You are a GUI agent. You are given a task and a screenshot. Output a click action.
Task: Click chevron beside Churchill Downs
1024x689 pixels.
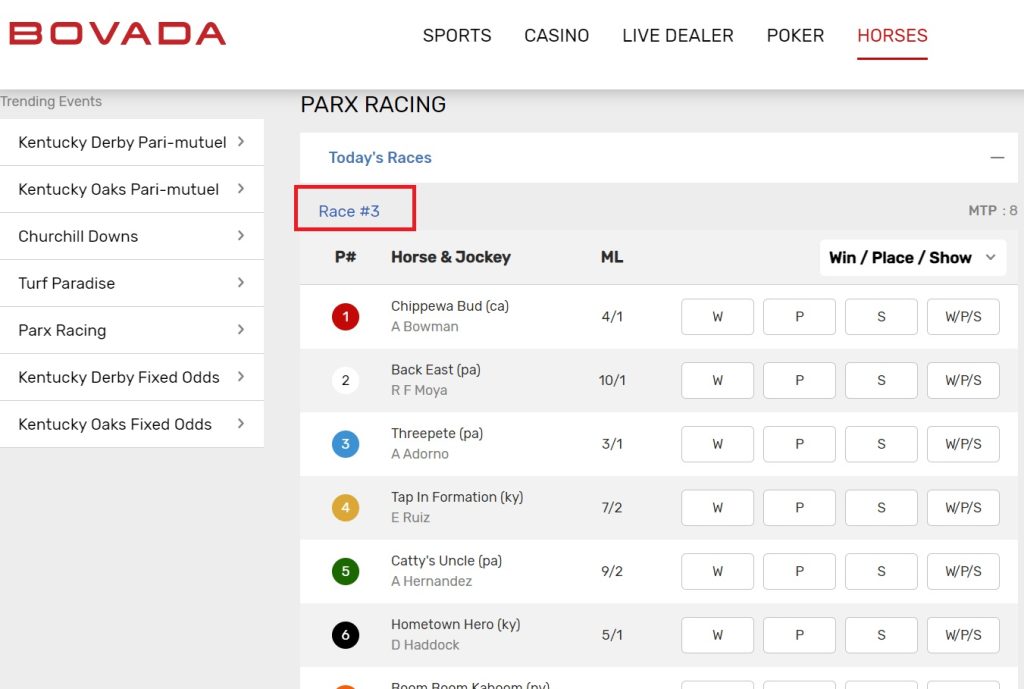241,236
